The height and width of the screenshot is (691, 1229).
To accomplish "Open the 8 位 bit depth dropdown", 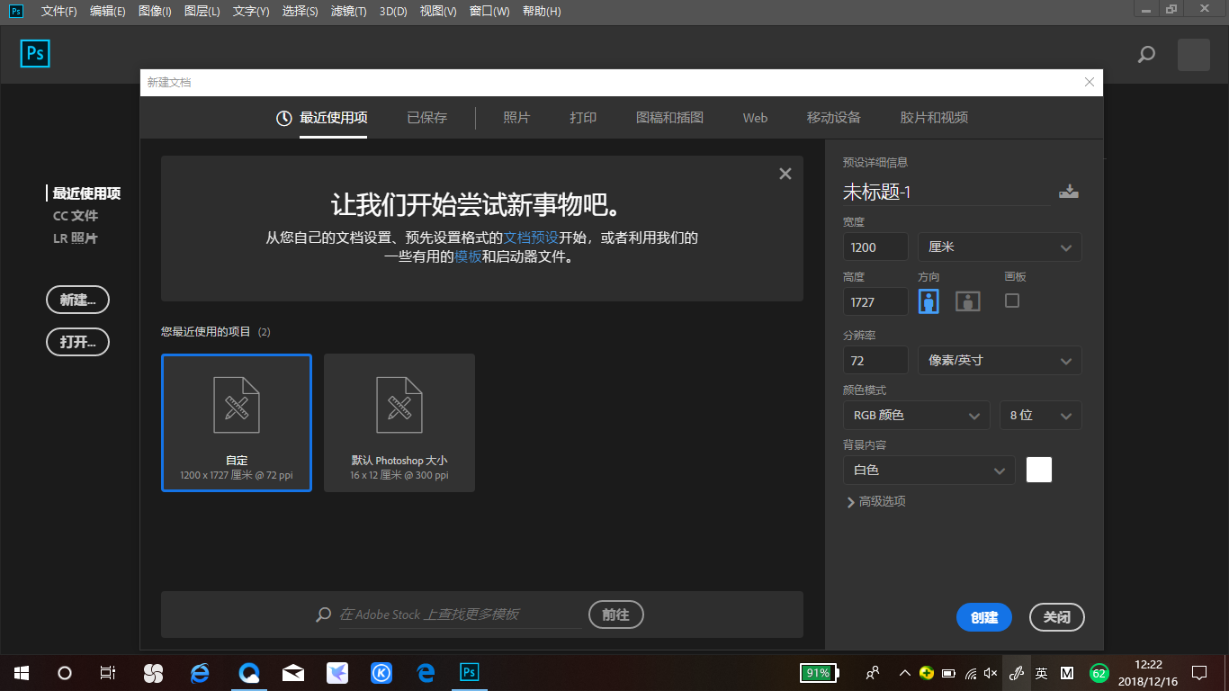I will (x=1041, y=415).
